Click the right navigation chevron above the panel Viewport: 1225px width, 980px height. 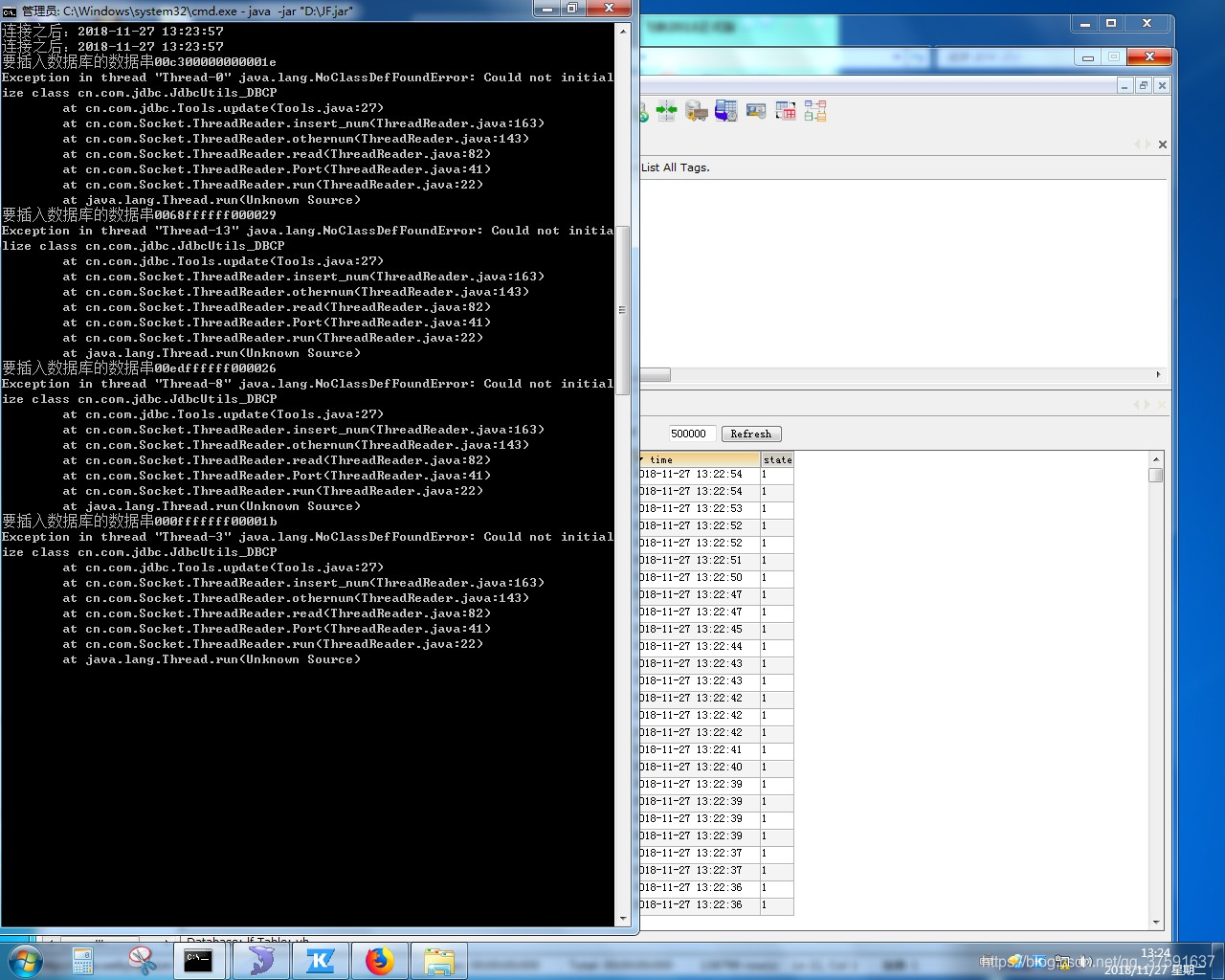[x=1148, y=145]
